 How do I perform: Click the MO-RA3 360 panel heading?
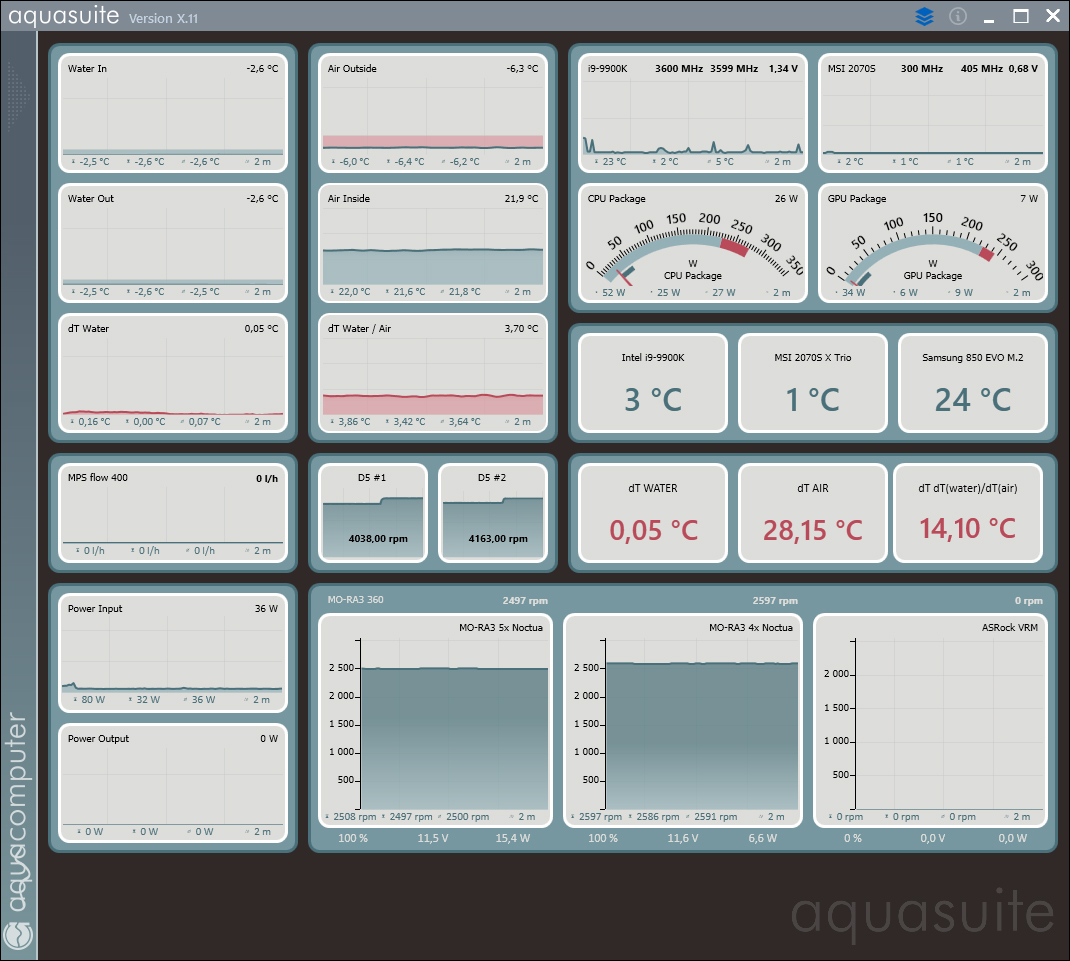point(356,599)
